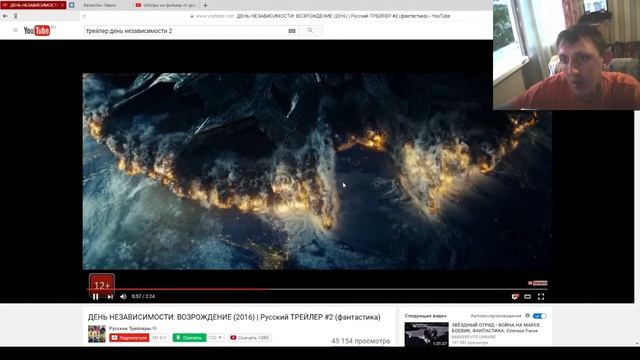640x360 pixels.
Task: Open ЗВЁЗДНЫЙ ОТРЯД - ВОЙНА НА МАРСЕ title
Action: click(496, 328)
